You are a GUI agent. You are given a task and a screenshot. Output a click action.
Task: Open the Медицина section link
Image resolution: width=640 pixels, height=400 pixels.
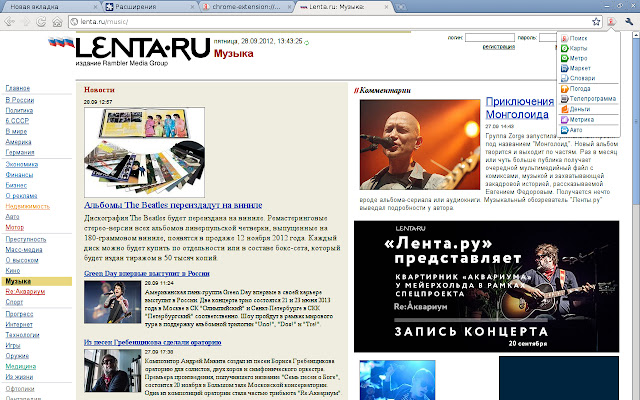[20, 366]
